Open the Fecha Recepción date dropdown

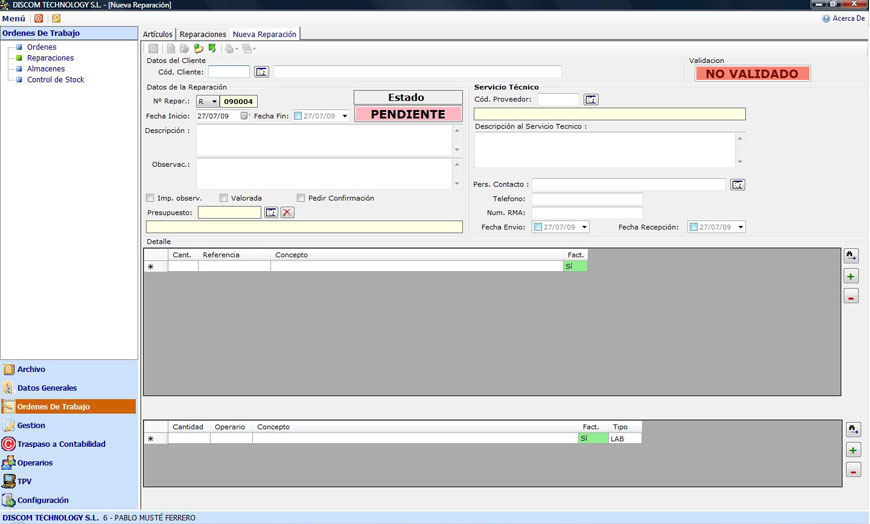click(x=740, y=227)
